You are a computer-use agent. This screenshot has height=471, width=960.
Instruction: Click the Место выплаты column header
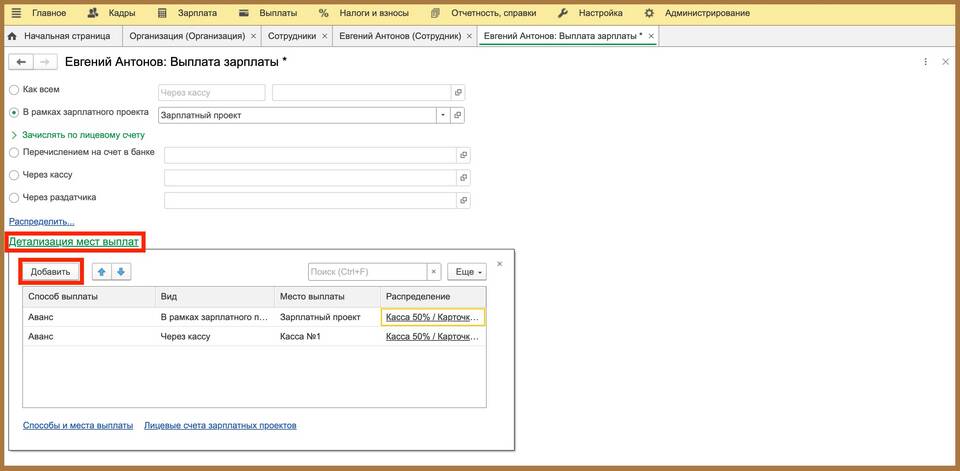pos(328,296)
